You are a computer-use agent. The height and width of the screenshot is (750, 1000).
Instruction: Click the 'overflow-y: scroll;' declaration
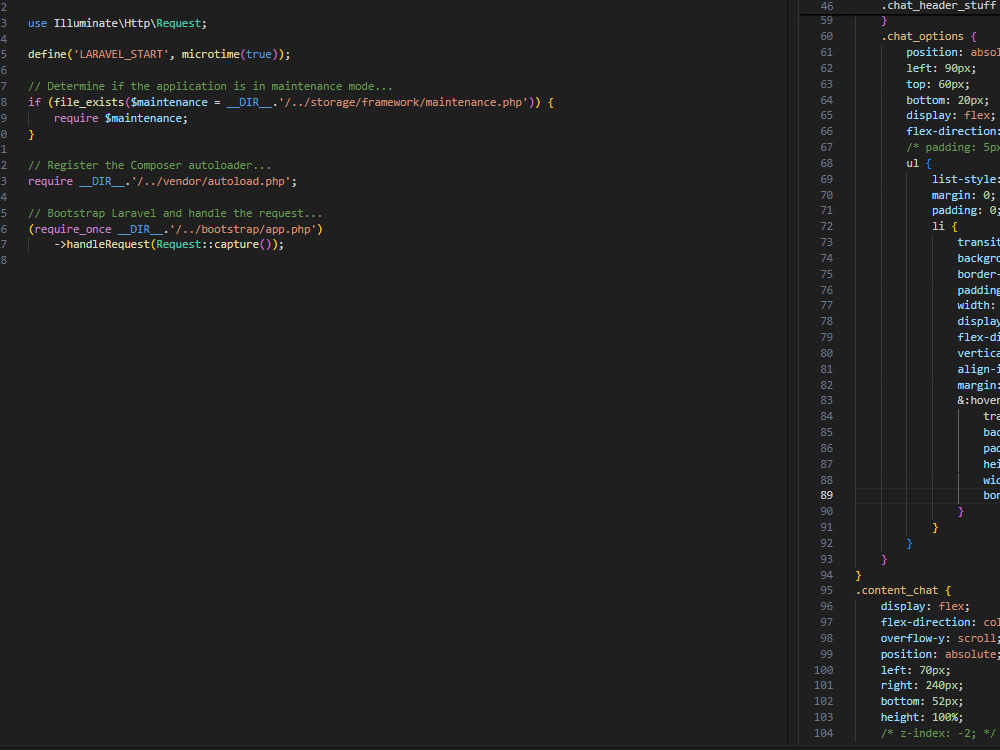coord(938,638)
